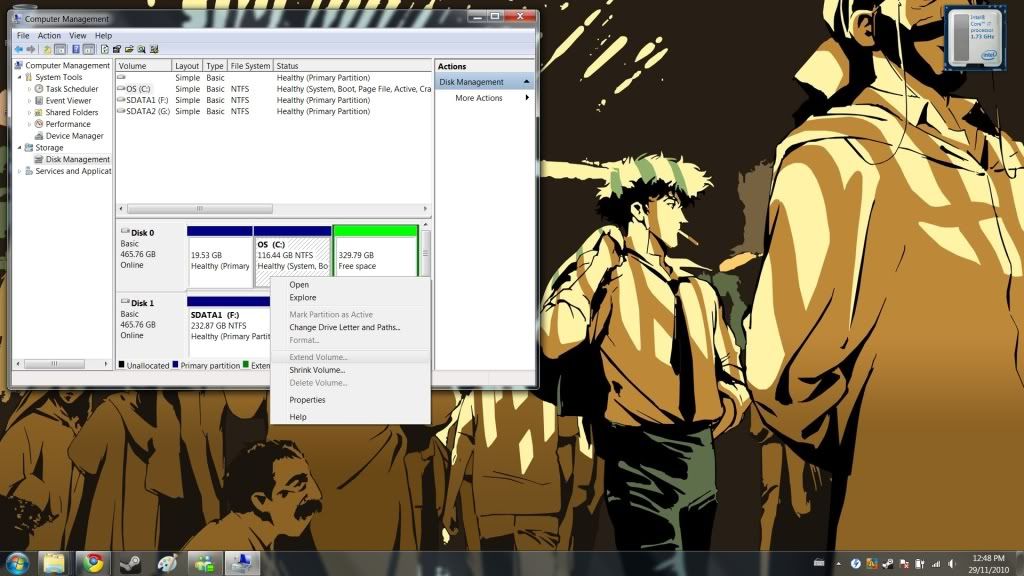Collapse Disk Management section in Actions pane
The image size is (1024, 576).
(x=526, y=82)
